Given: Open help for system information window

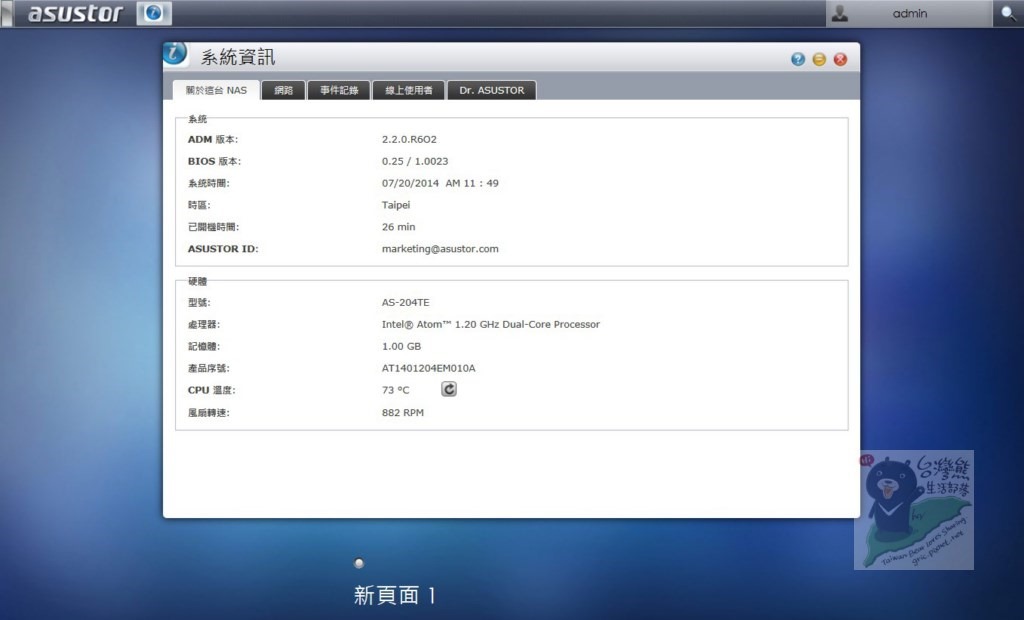Looking at the screenshot, I should tap(798, 59).
